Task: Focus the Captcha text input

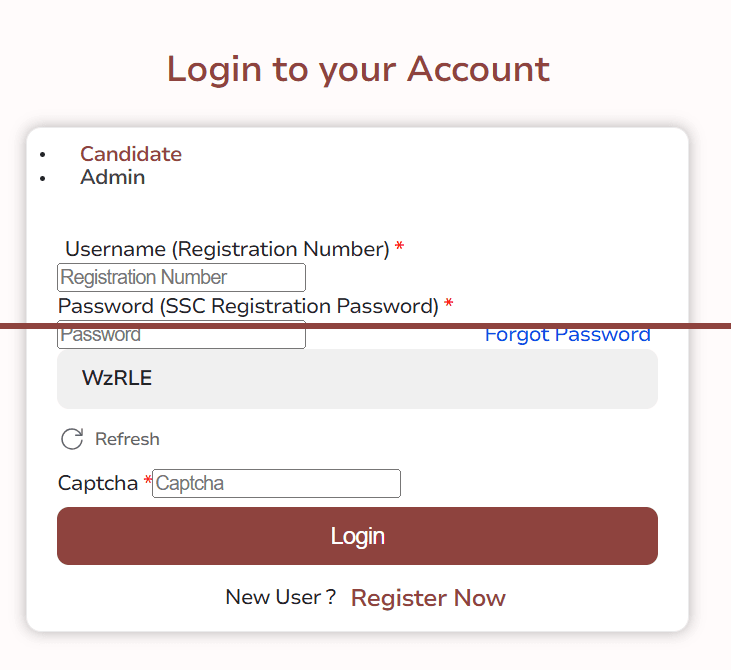Action: tap(276, 484)
